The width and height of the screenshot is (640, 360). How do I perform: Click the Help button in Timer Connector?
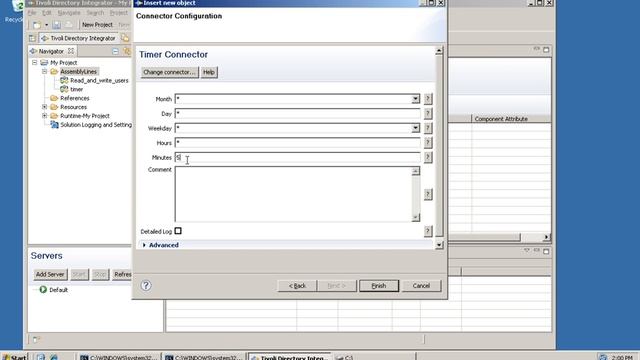pyautogui.click(x=209, y=72)
